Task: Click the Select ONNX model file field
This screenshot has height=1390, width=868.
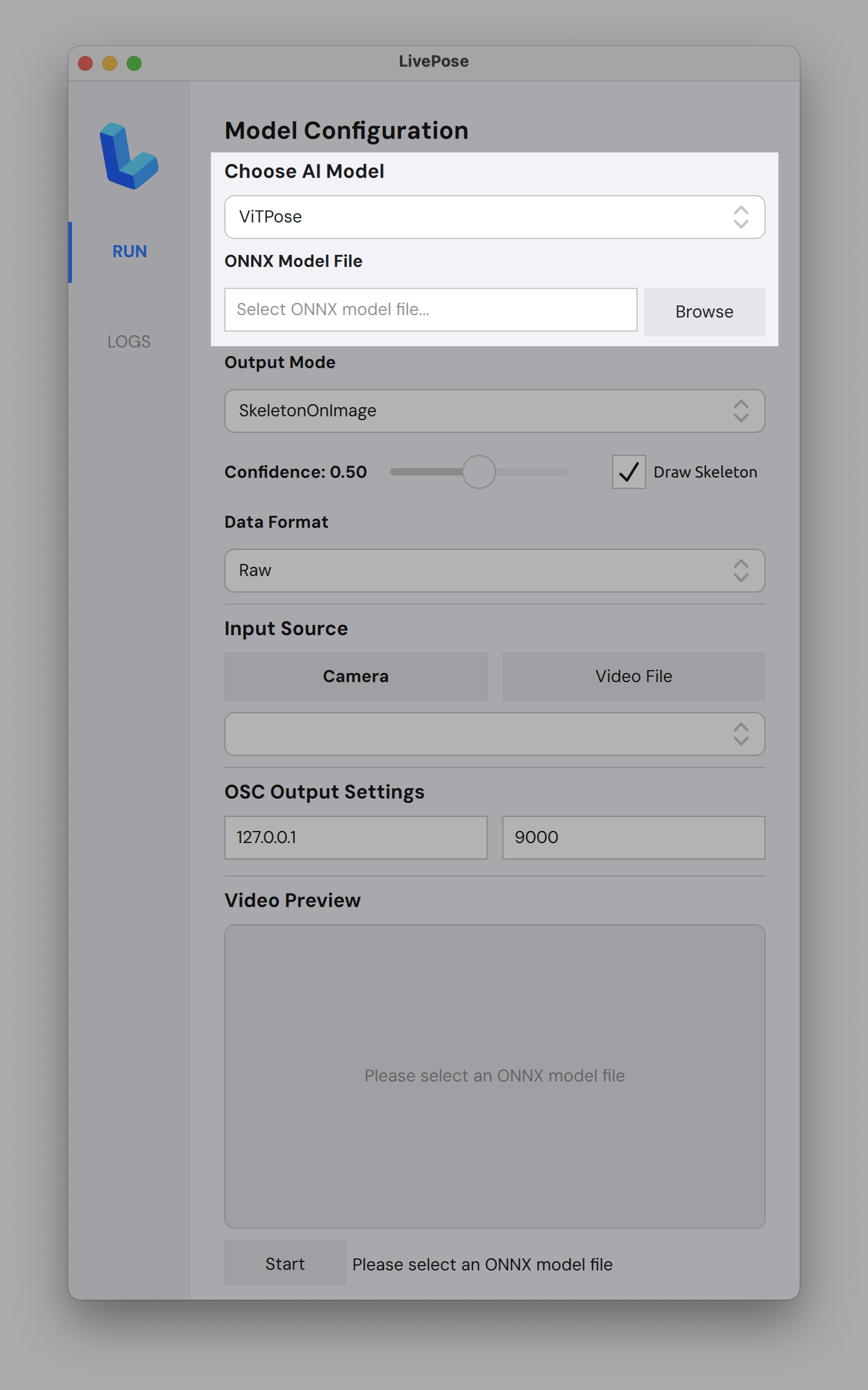Action: pyautogui.click(x=430, y=310)
